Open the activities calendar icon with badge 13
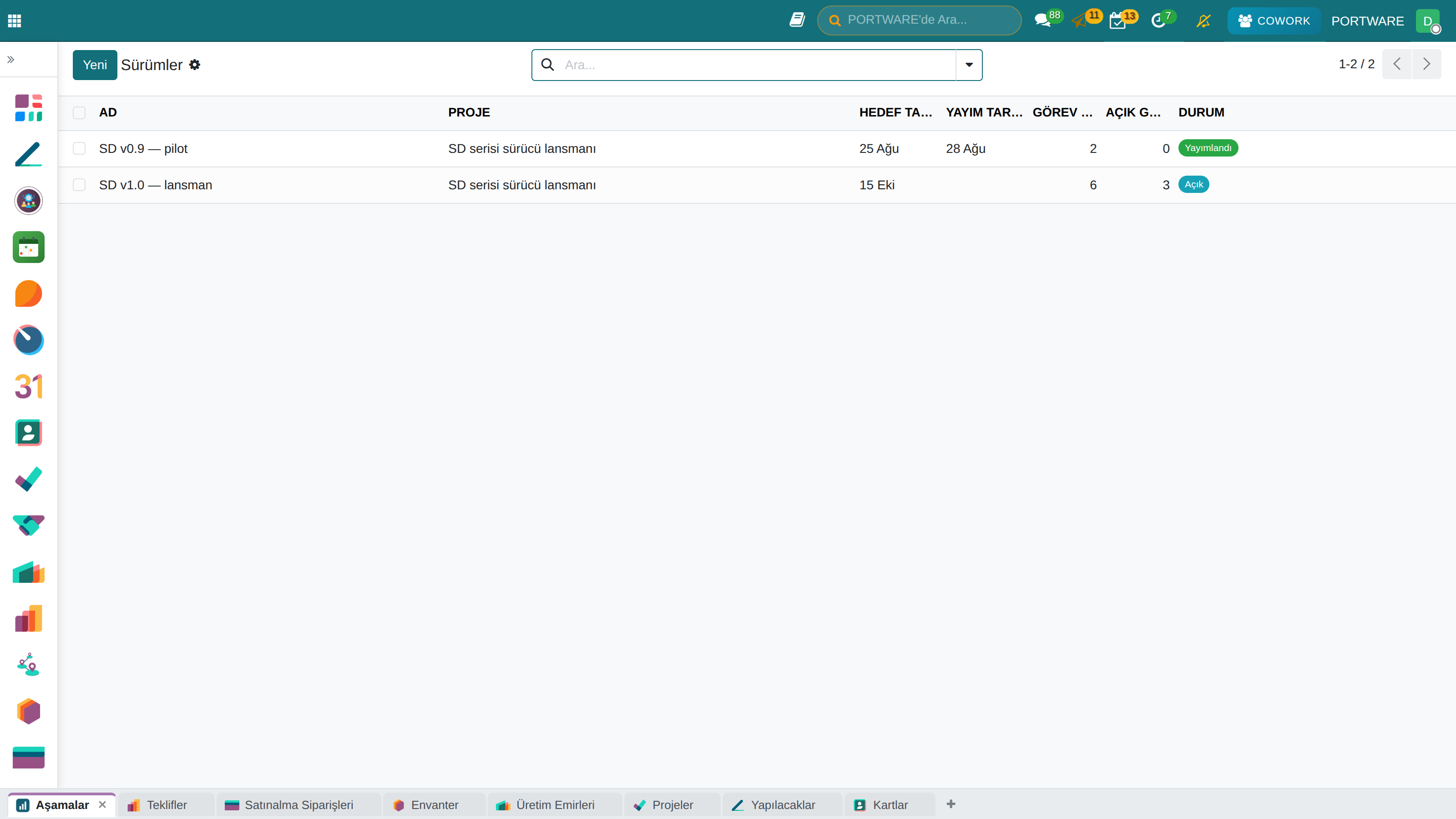Screen dimensions: 1456x819 click(1117, 21)
